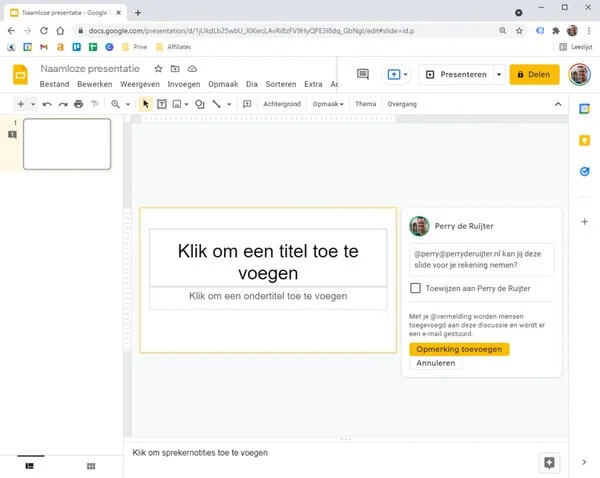
Task: Check Toewijzen aan Perry de Ruijter
Action: click(x=415, y=288)
